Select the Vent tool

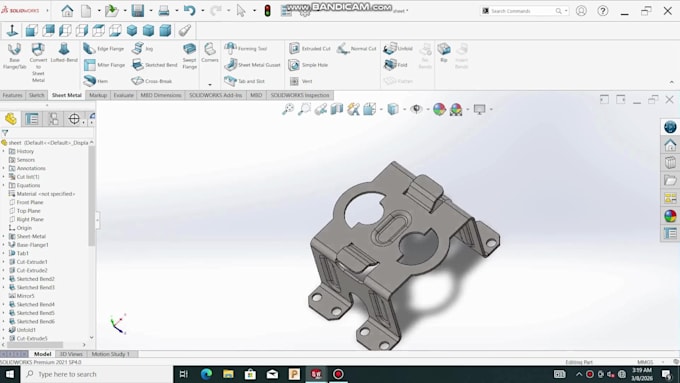301,81
